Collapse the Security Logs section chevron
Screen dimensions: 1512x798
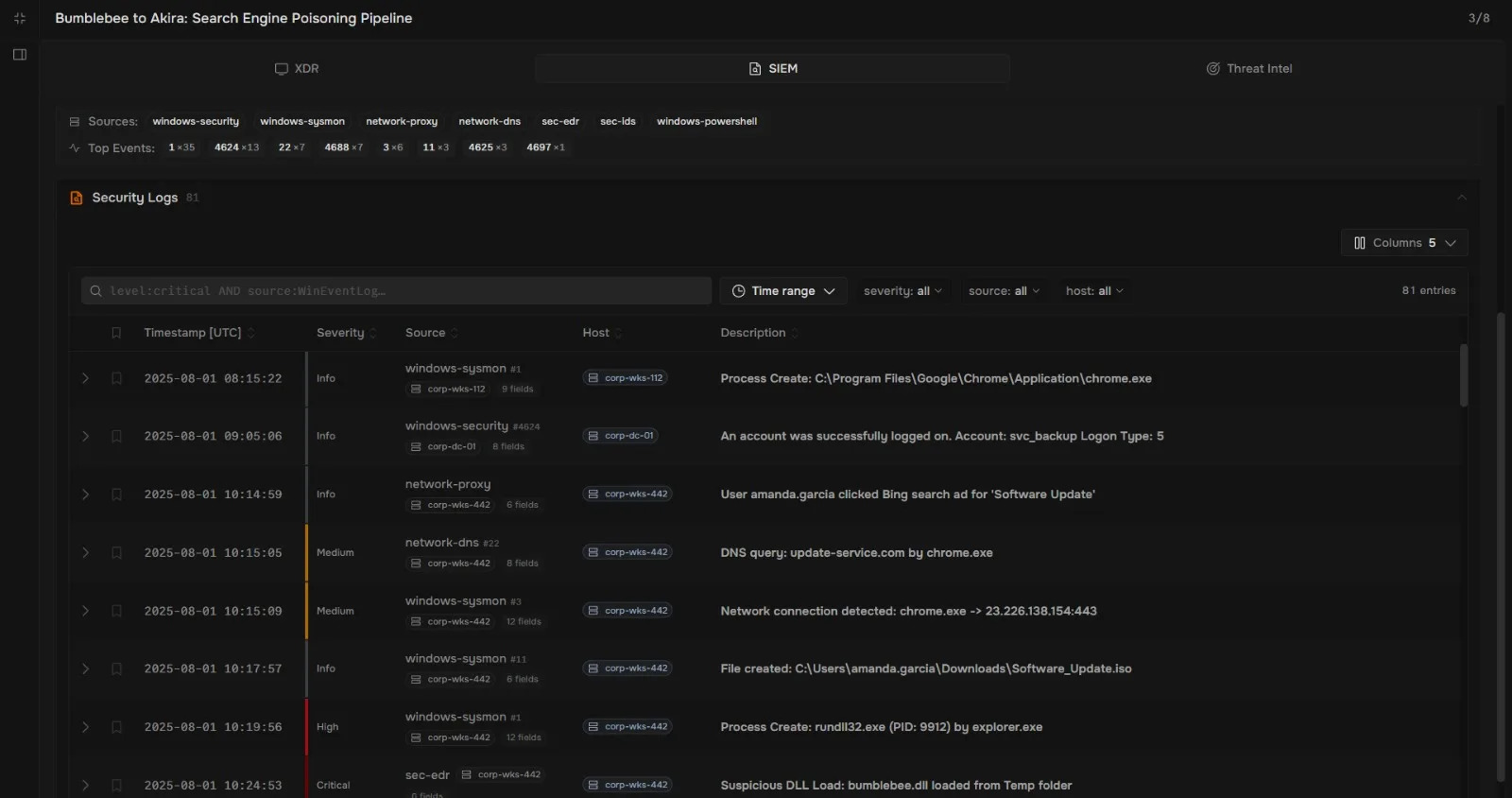pos(1462,198)
